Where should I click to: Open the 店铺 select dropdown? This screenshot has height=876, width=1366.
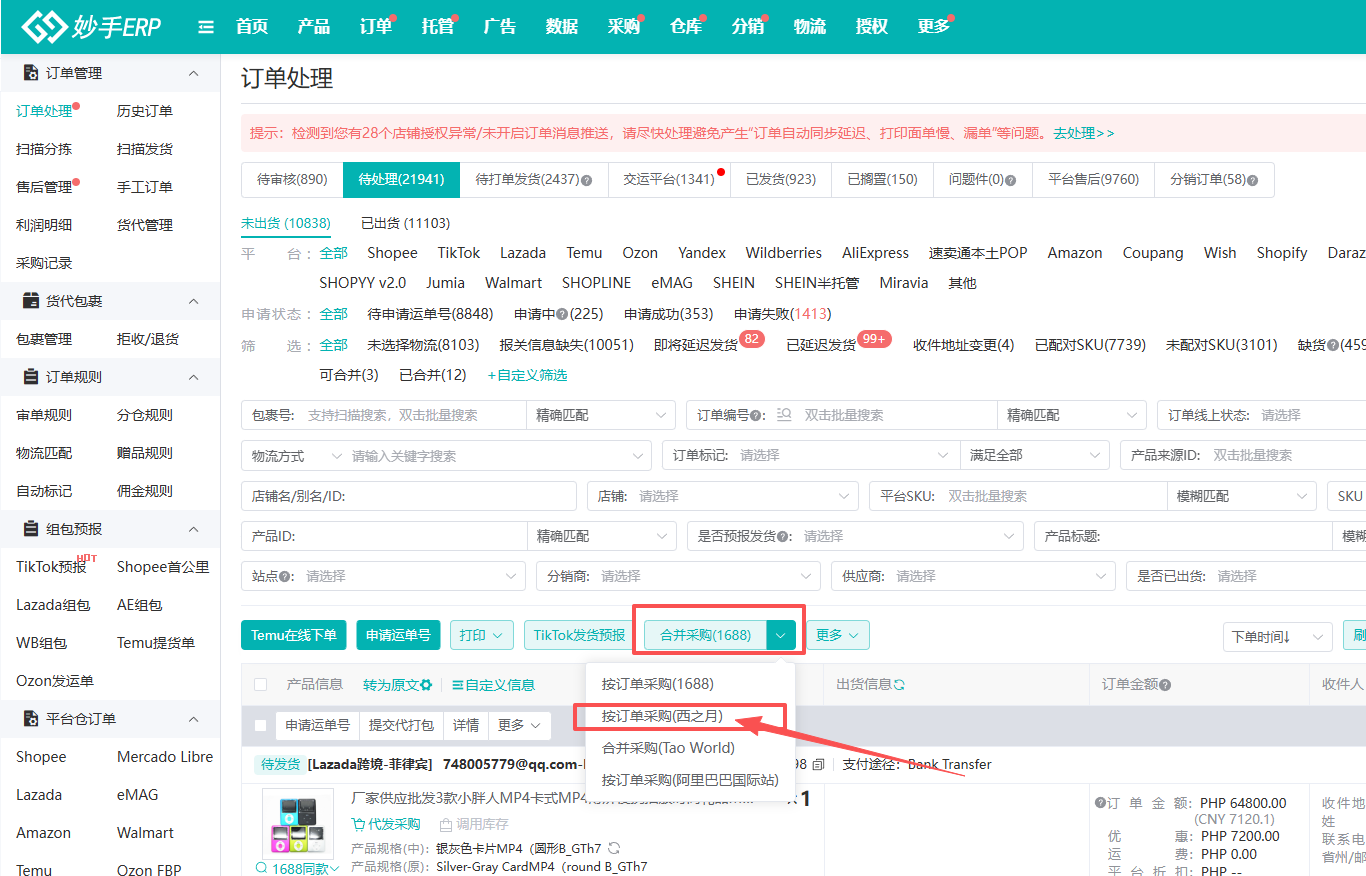(723, 496)
